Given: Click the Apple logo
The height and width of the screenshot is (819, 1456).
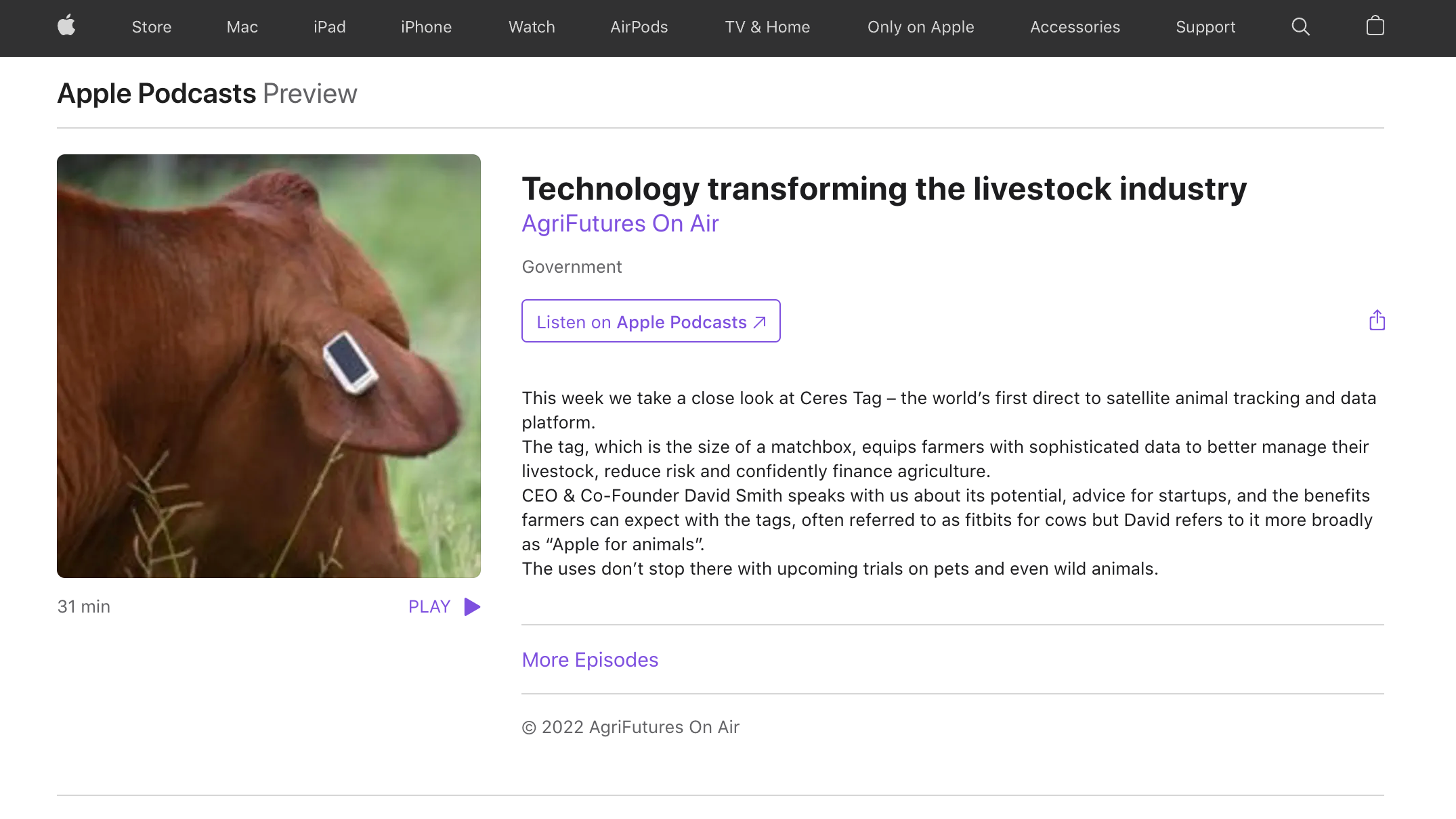Looking at the screenshot, I should click(x=66, y=26).
